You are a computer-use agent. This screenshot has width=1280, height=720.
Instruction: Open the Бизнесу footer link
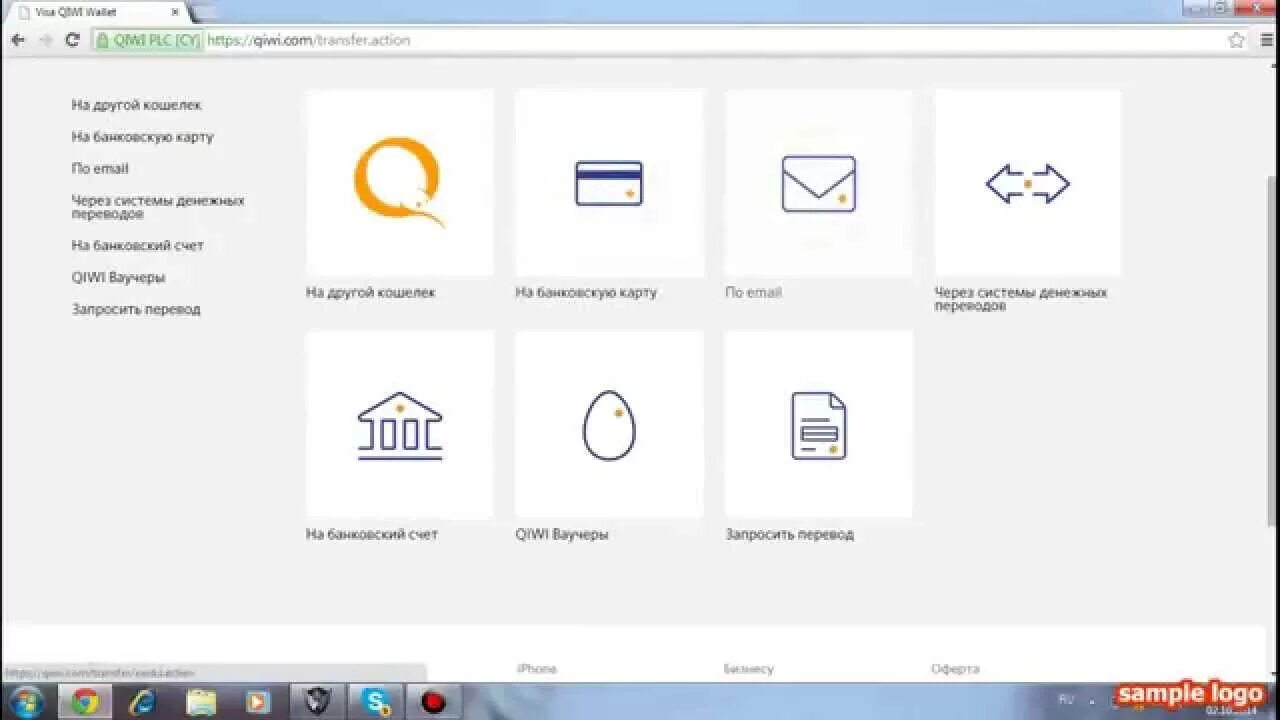click(748, 669)
